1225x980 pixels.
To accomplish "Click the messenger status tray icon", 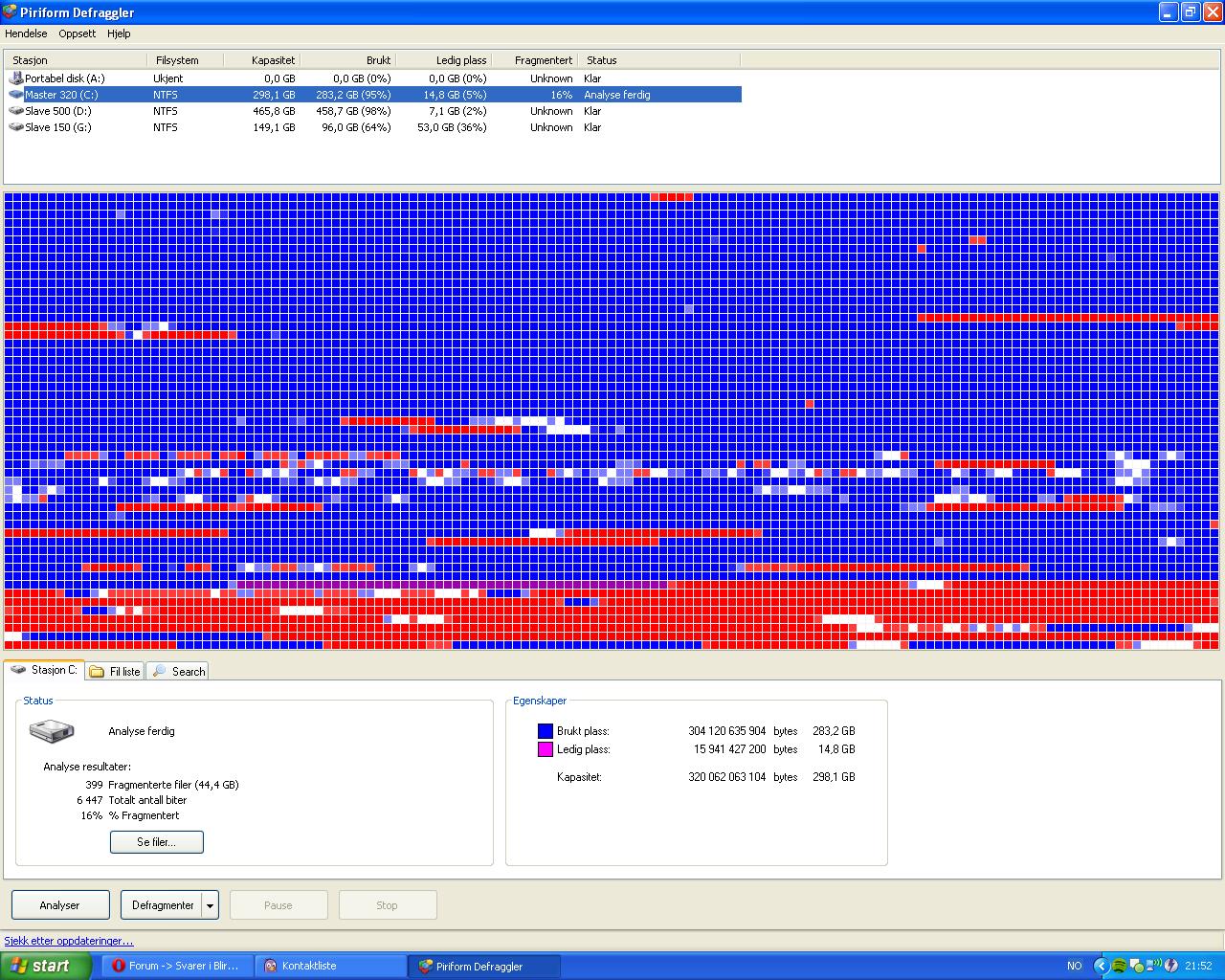I will (x=1137, y=966).
